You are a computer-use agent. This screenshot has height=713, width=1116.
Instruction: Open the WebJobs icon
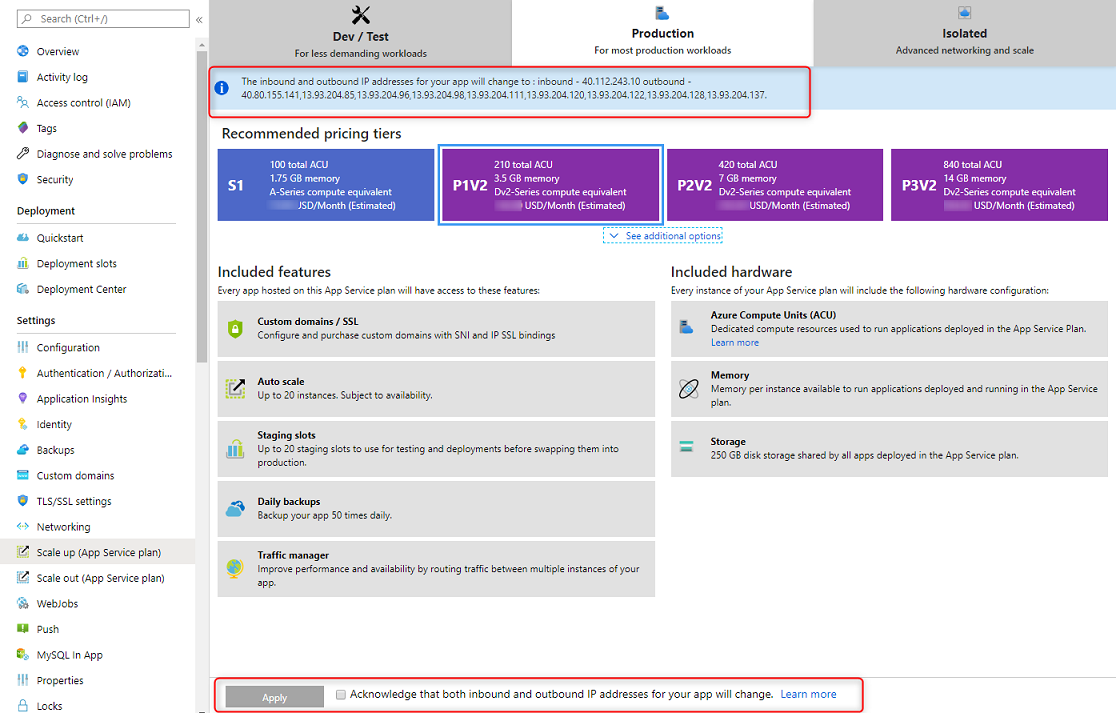pyautogui.click(x=23, y=604)
